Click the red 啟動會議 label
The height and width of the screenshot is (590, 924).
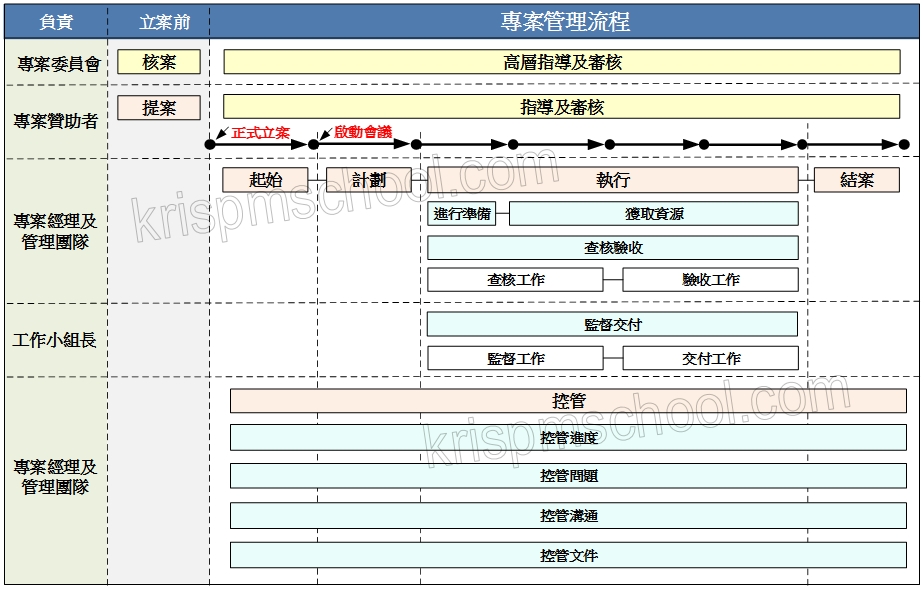coord(363,132)
